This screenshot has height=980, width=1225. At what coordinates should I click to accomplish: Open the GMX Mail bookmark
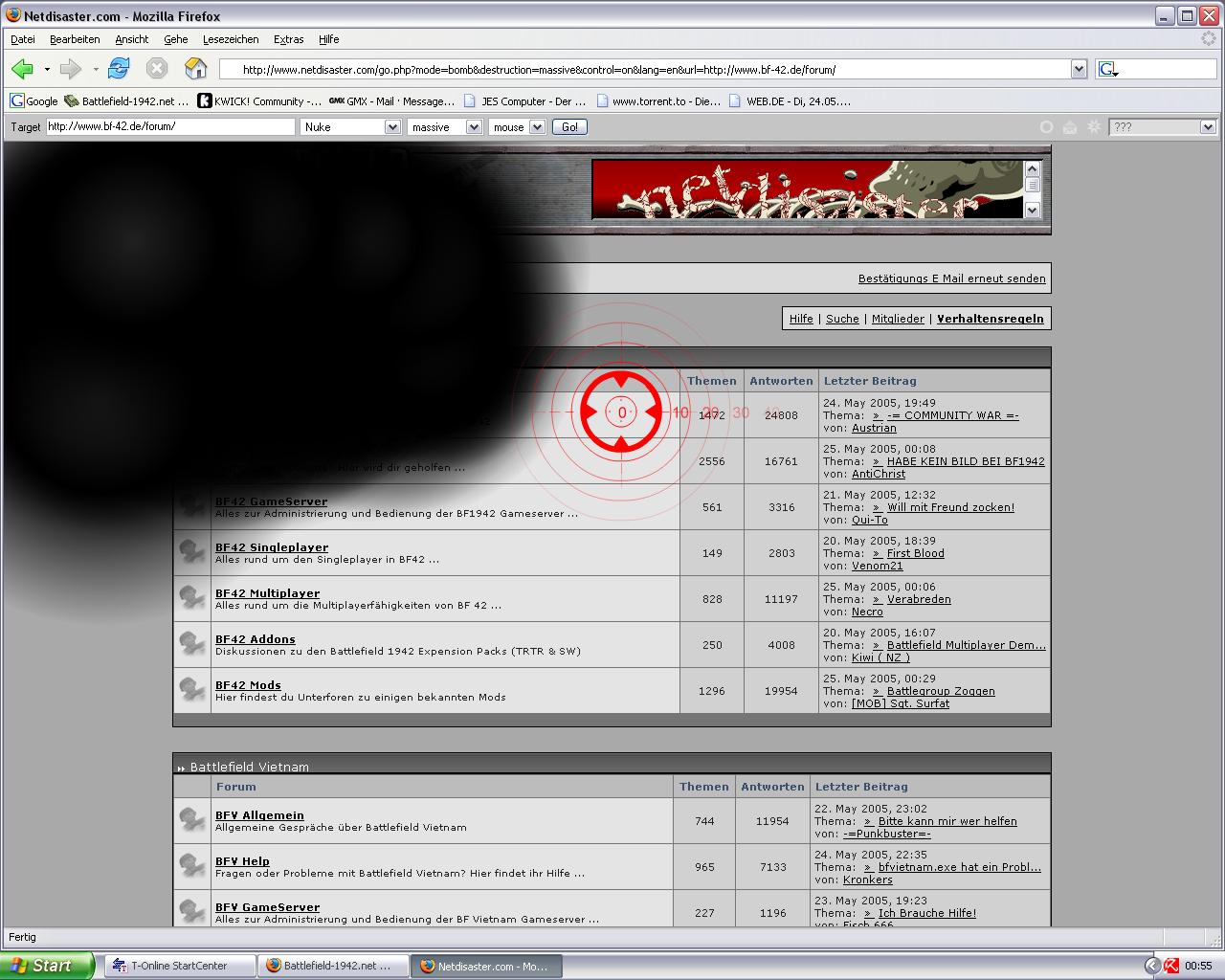(x=390, y=100)
